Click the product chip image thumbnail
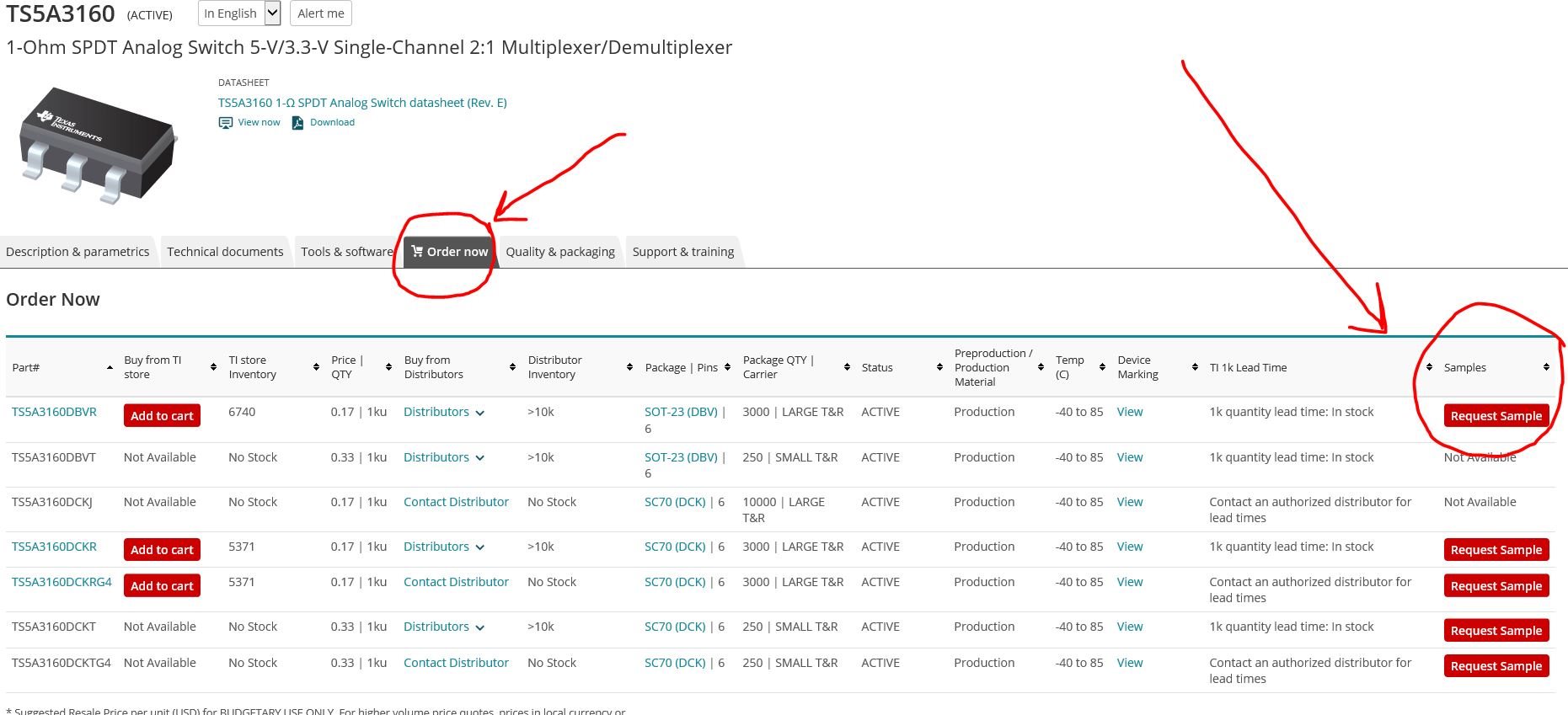 pyautogui.click(x=99, y=144)
